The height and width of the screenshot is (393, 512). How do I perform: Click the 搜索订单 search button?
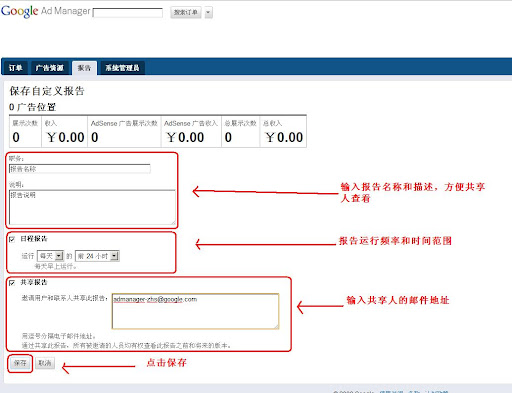click(186, 12)
